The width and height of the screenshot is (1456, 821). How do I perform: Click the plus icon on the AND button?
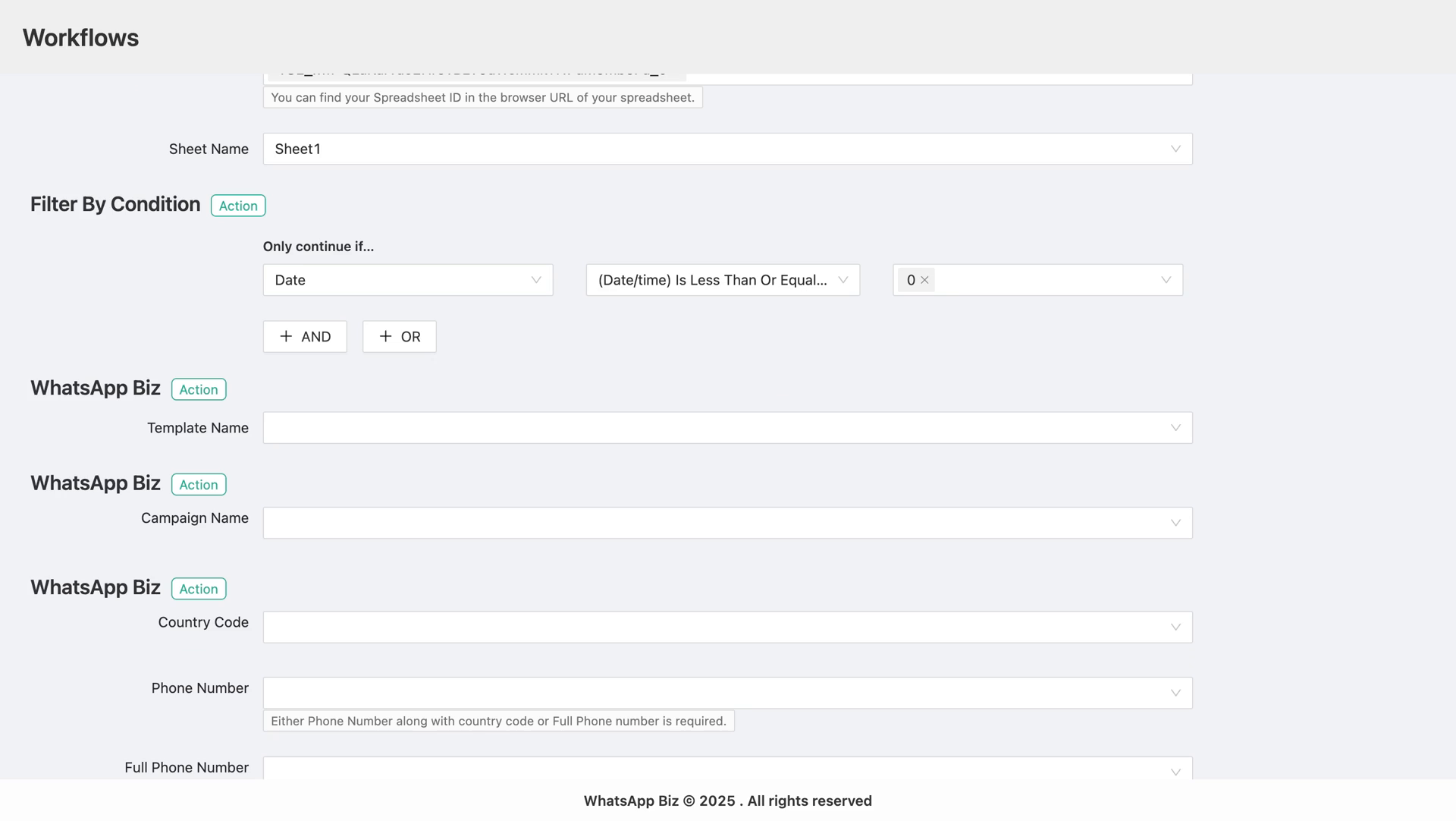(x=286, y=336)
